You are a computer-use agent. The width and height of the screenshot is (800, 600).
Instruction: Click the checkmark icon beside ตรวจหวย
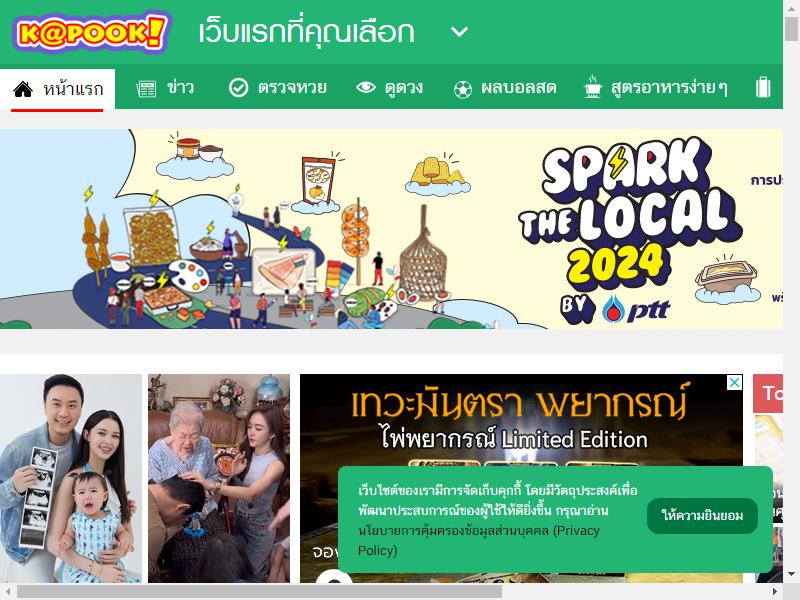coord(238,88)
